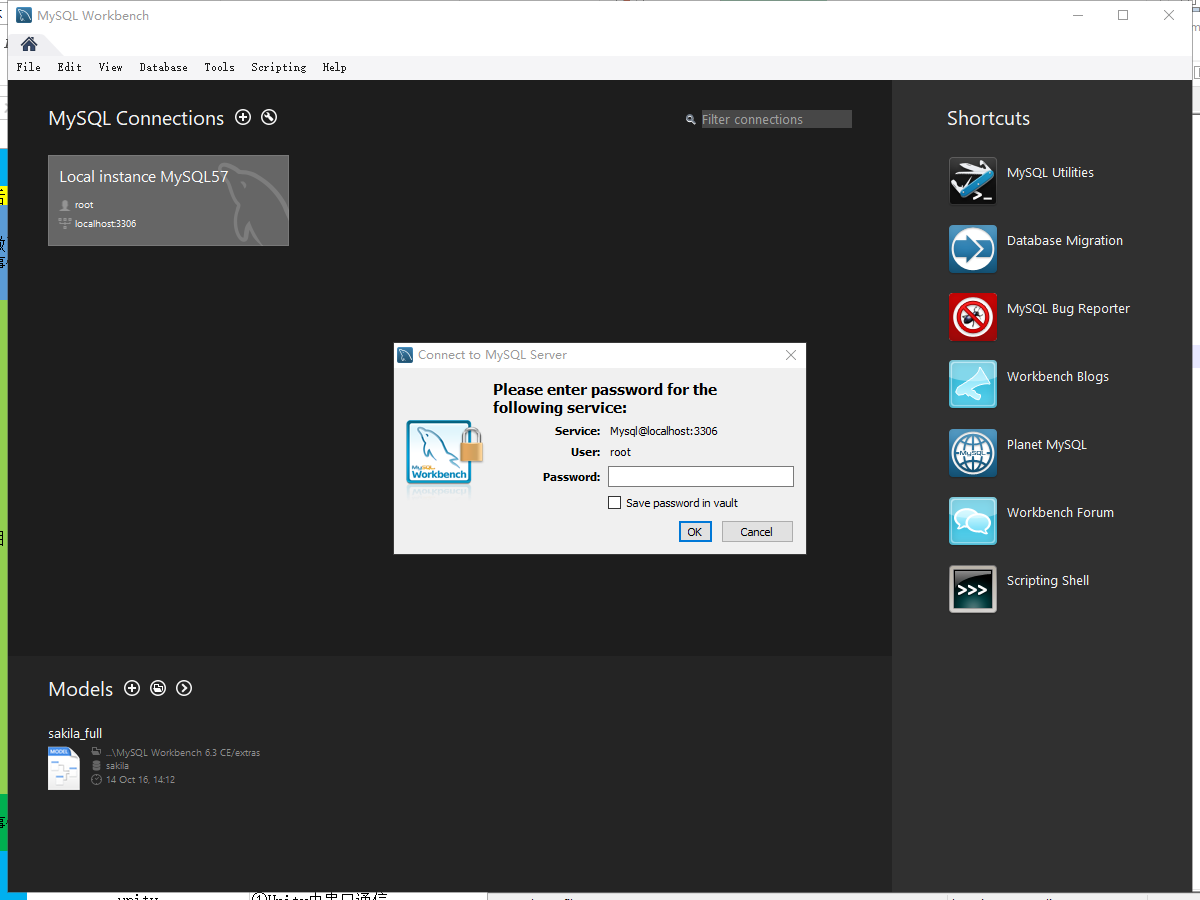Viewport: 1200px width, 900px height.
Task: Open the Scripting menu
Action: (x=278, y=67)
